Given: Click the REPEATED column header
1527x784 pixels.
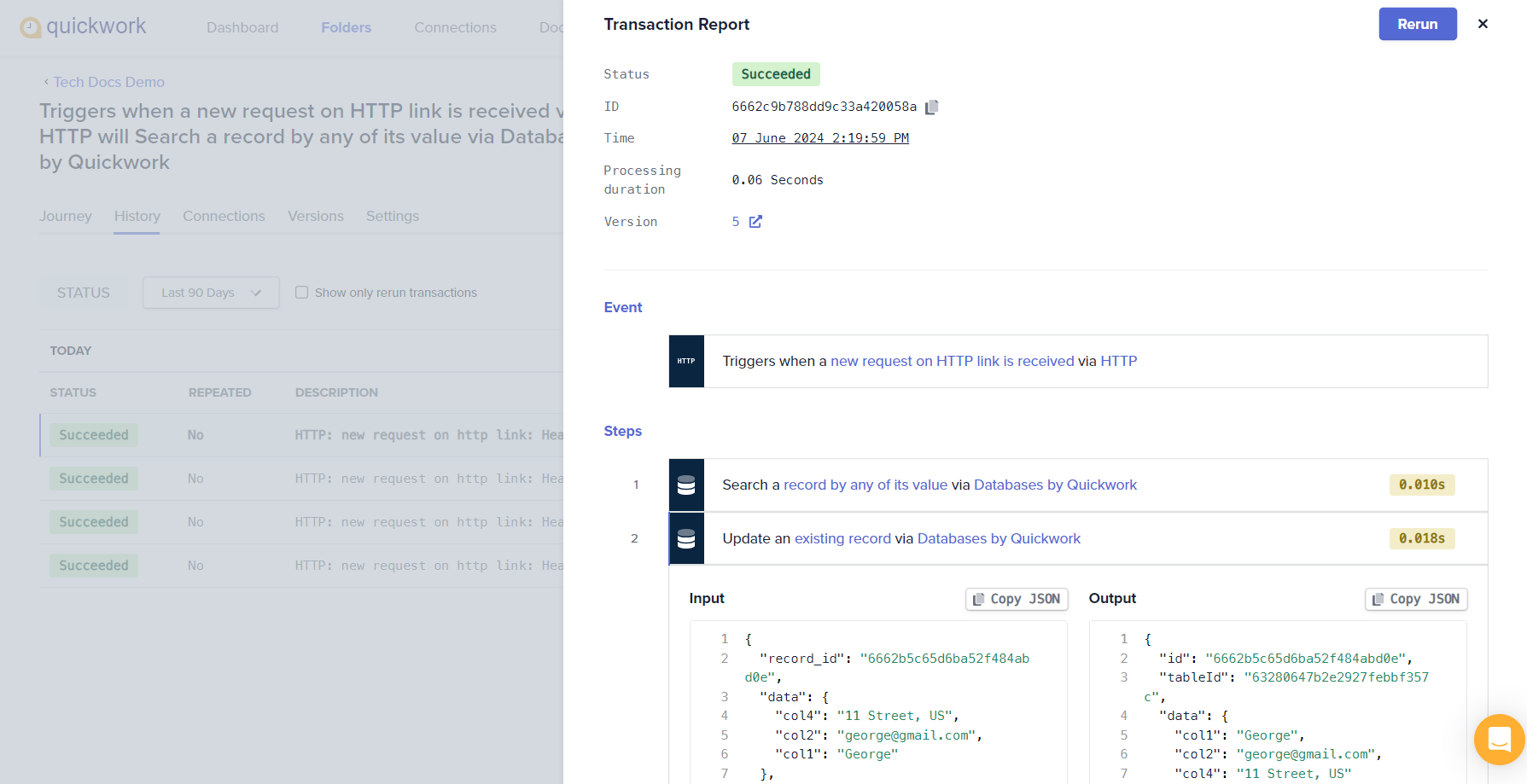Looking at the screenshot, I should point(220,392).
